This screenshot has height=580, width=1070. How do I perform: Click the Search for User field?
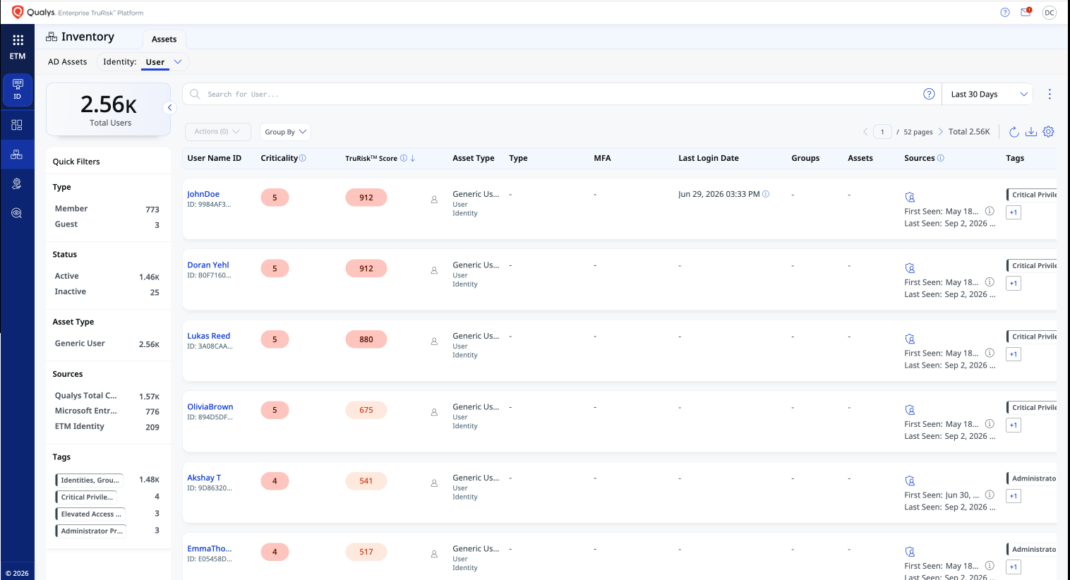(x=555, y=94)
